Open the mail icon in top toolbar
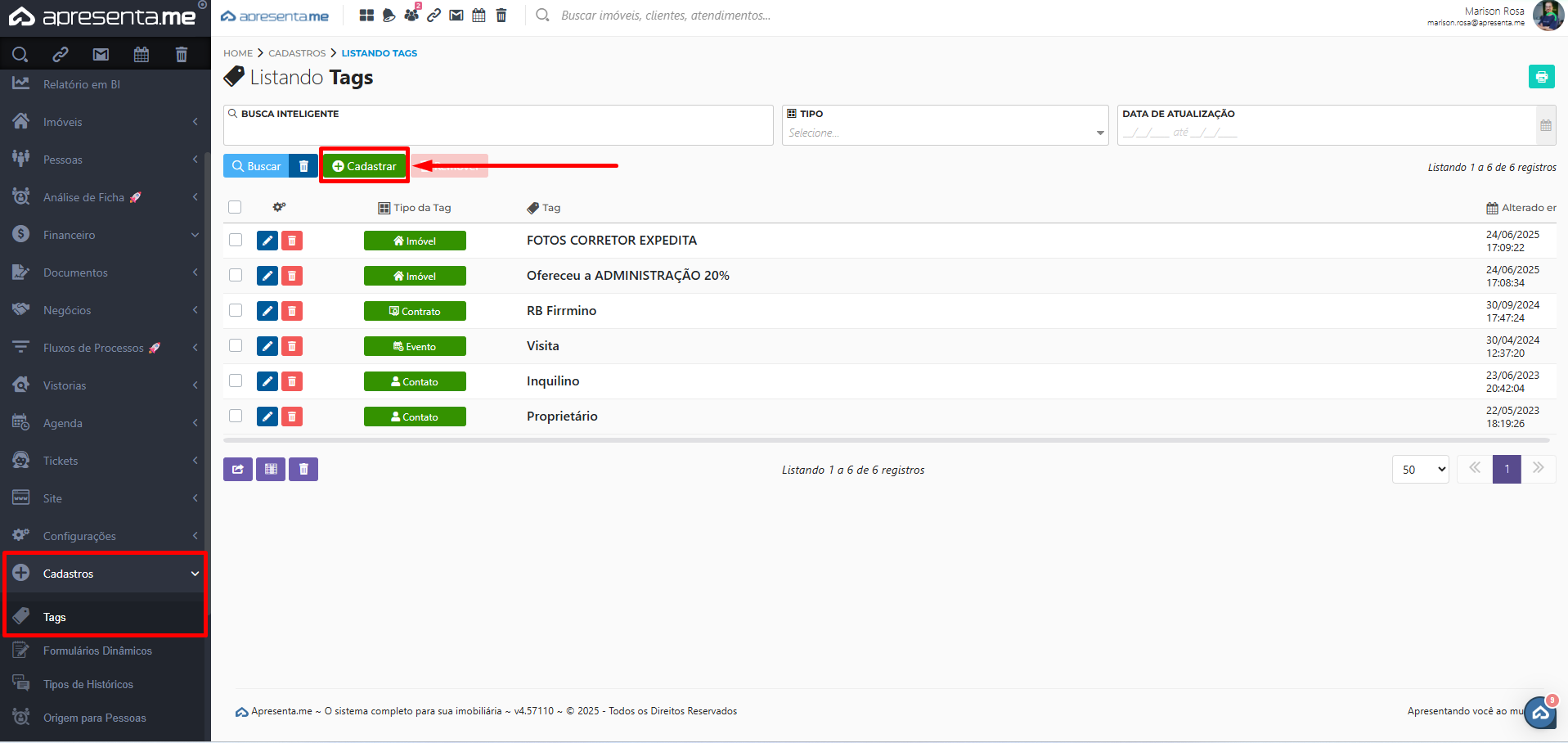This screenshot has height=743, width=1568. pyautogui.click(x=456, y=16)
